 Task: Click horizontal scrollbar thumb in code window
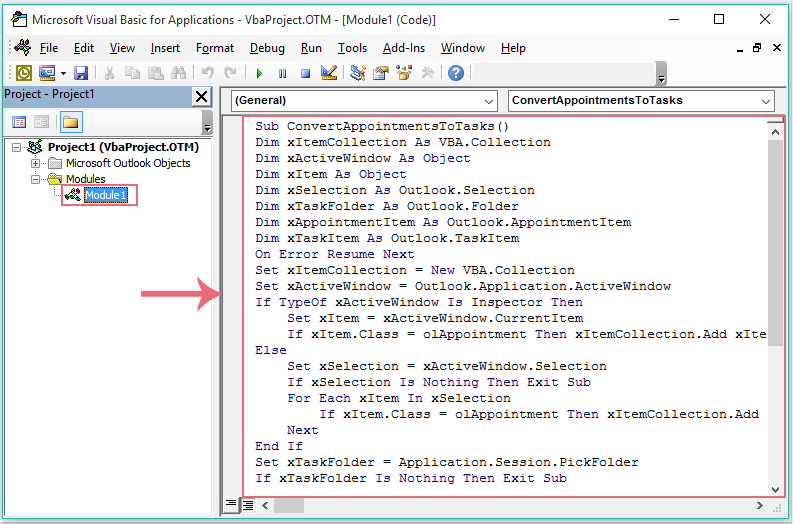(289, 505)
